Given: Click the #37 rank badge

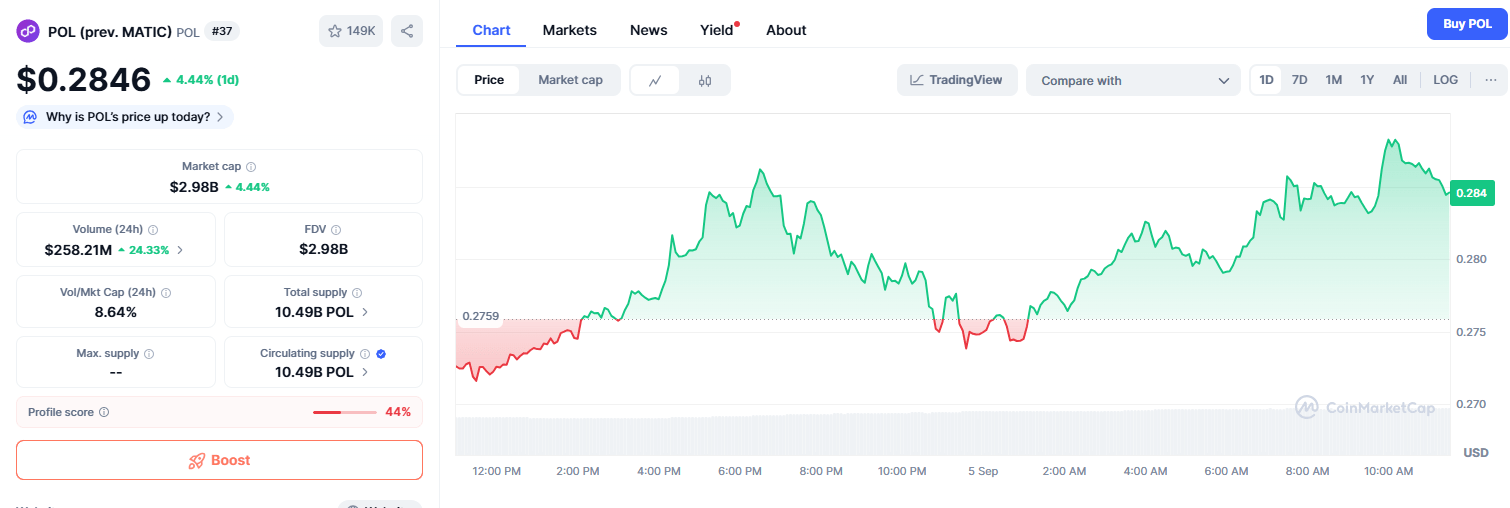Looking at the screenshot, I should pyautogui.click(x=222, y=31).
